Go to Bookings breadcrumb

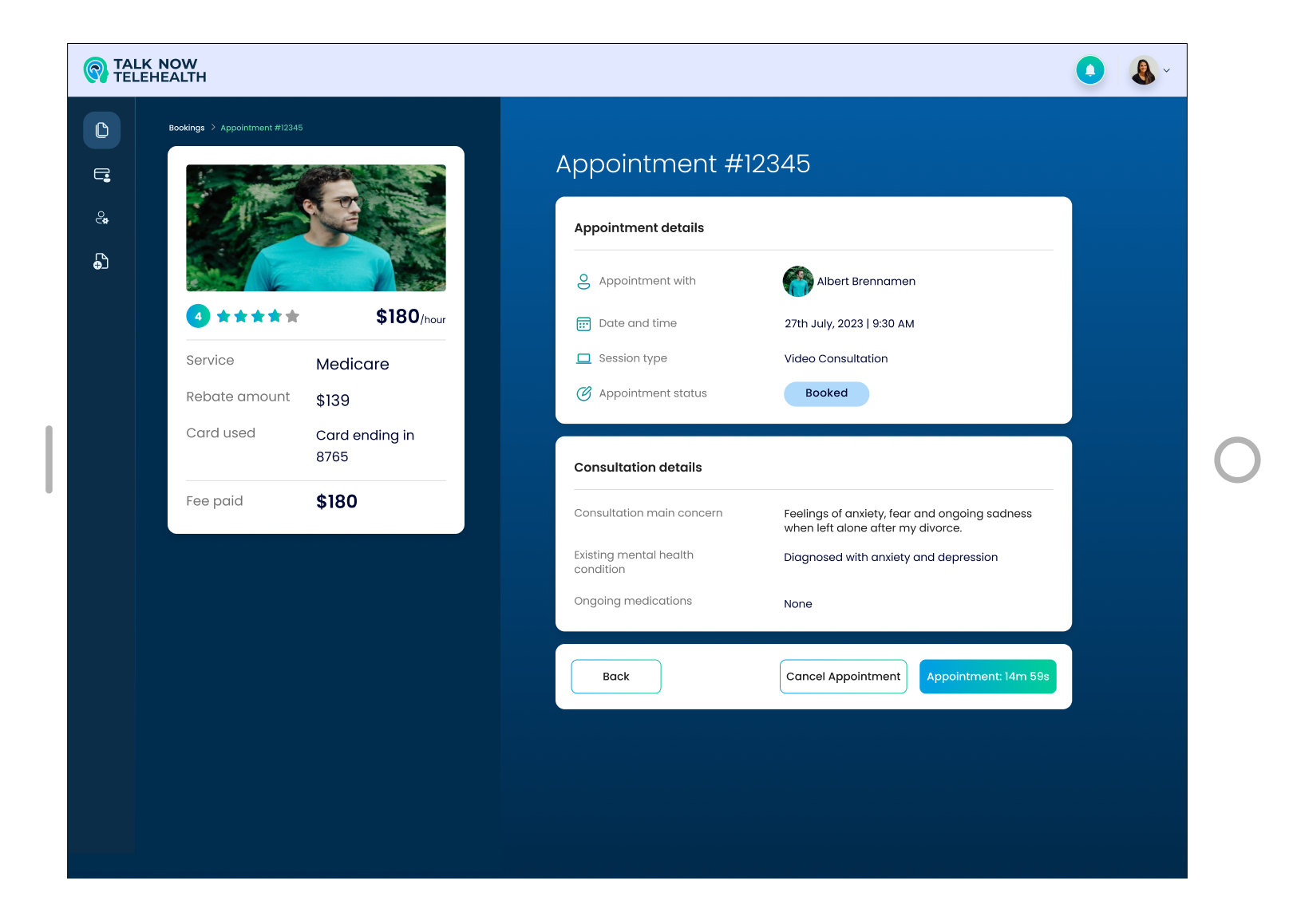tap(186, 128)
